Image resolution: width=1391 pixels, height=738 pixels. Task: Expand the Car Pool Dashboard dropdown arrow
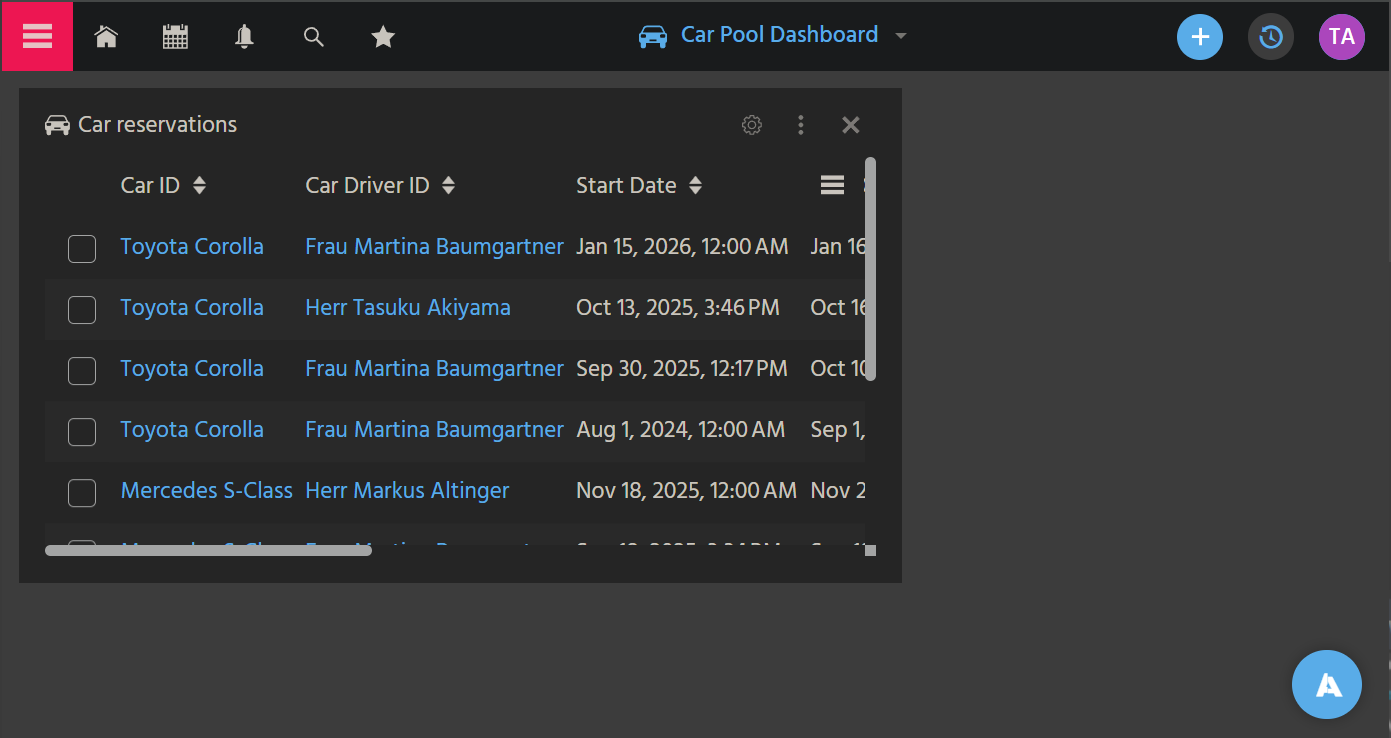tap(901, 36)
